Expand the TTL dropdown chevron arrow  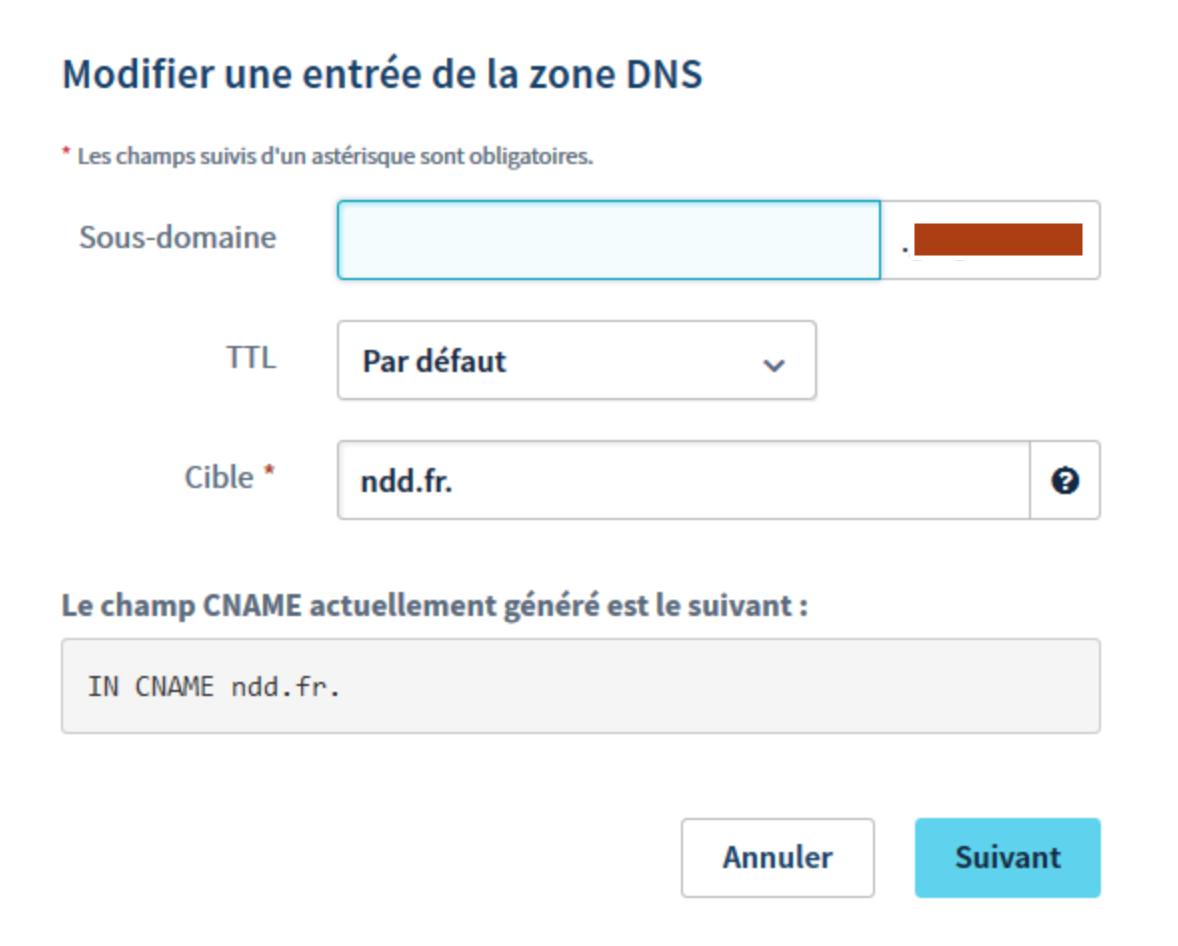773,365
